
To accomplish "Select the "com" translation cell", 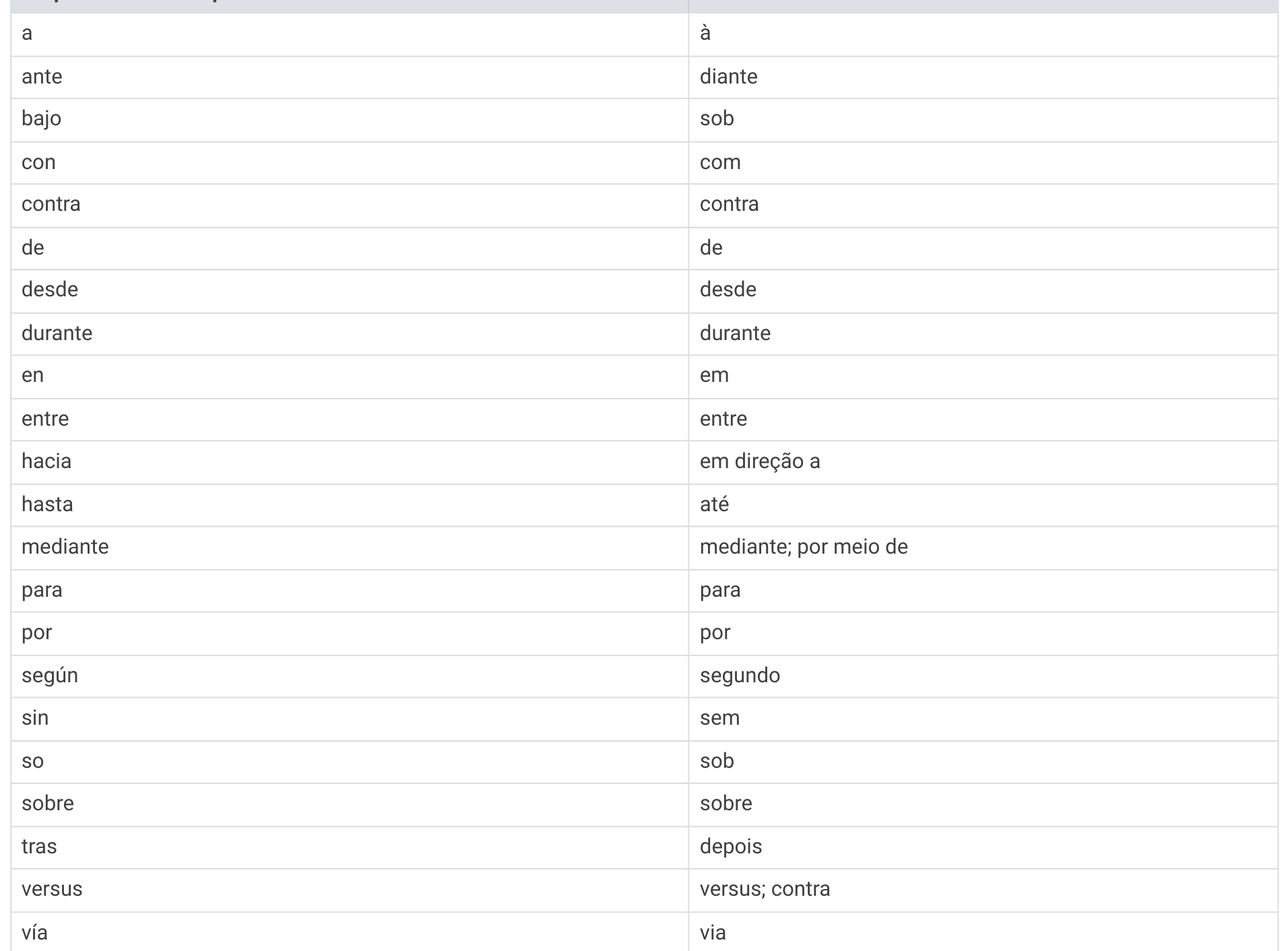I will pyautogui.click(x=983, y=162).
